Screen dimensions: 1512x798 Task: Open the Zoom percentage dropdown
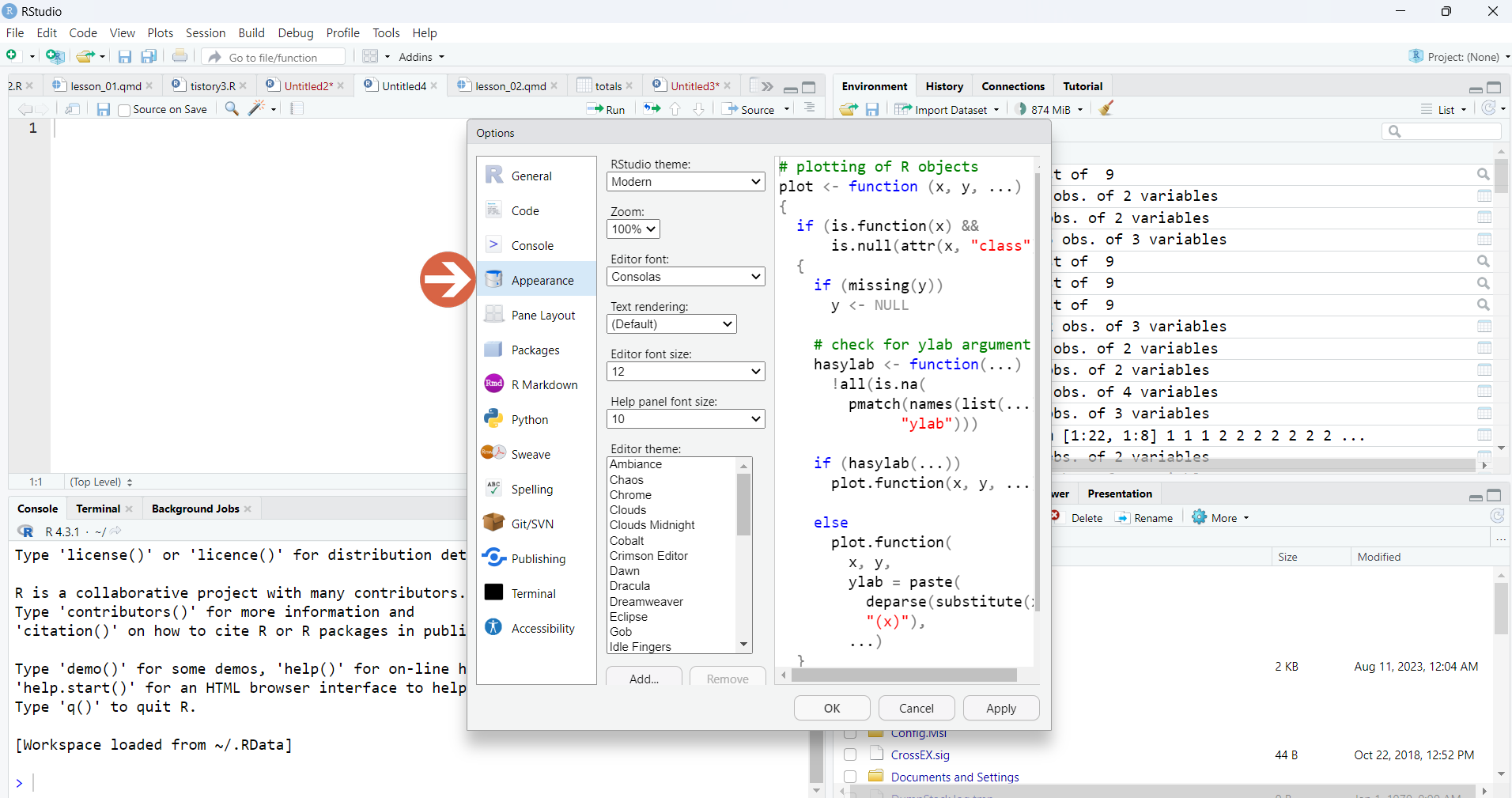click(633, 229)
